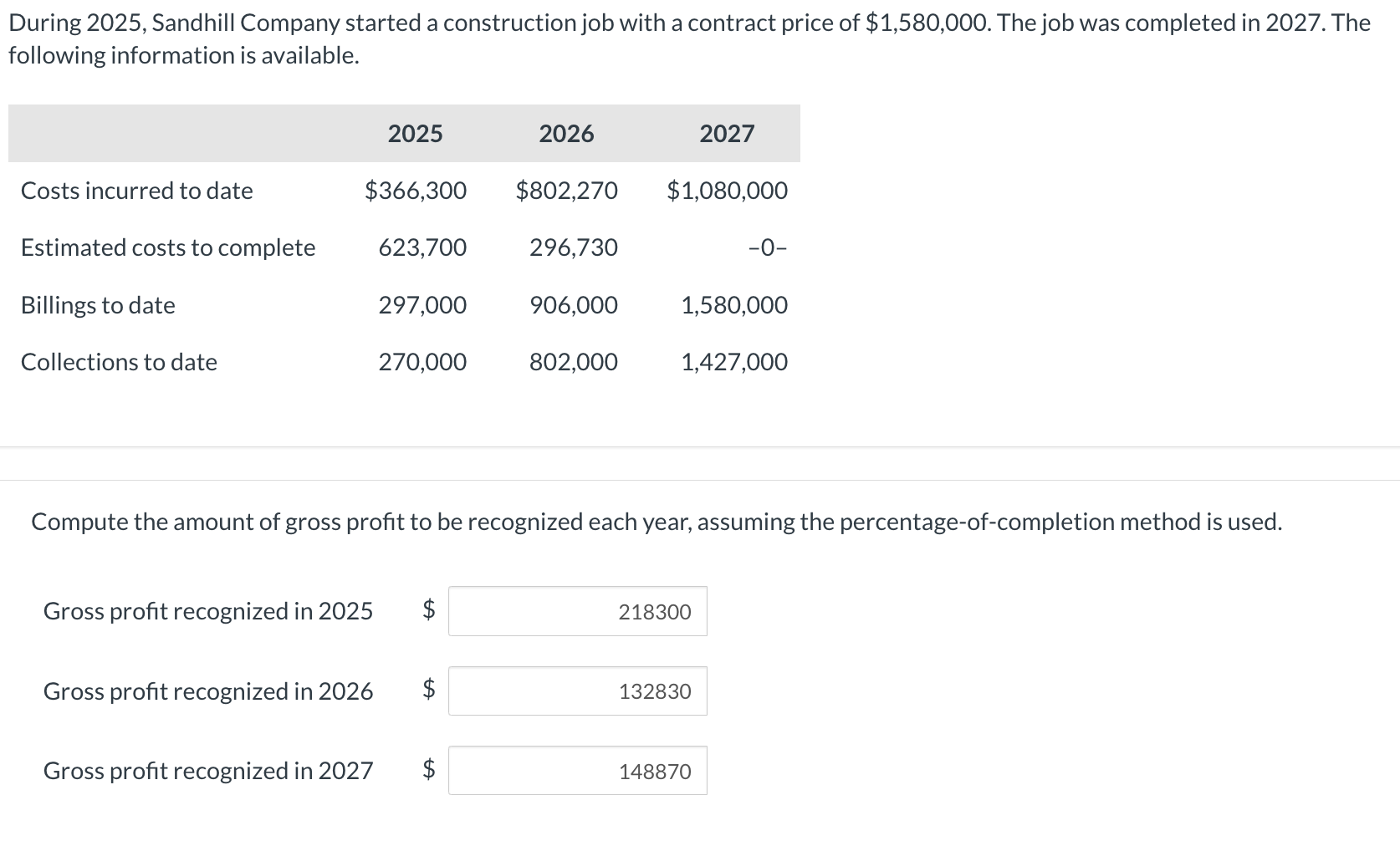This screenshot has height=841, width=1400.
Task: Click the value 218300 in the first answer box
Action: (654, 611)
